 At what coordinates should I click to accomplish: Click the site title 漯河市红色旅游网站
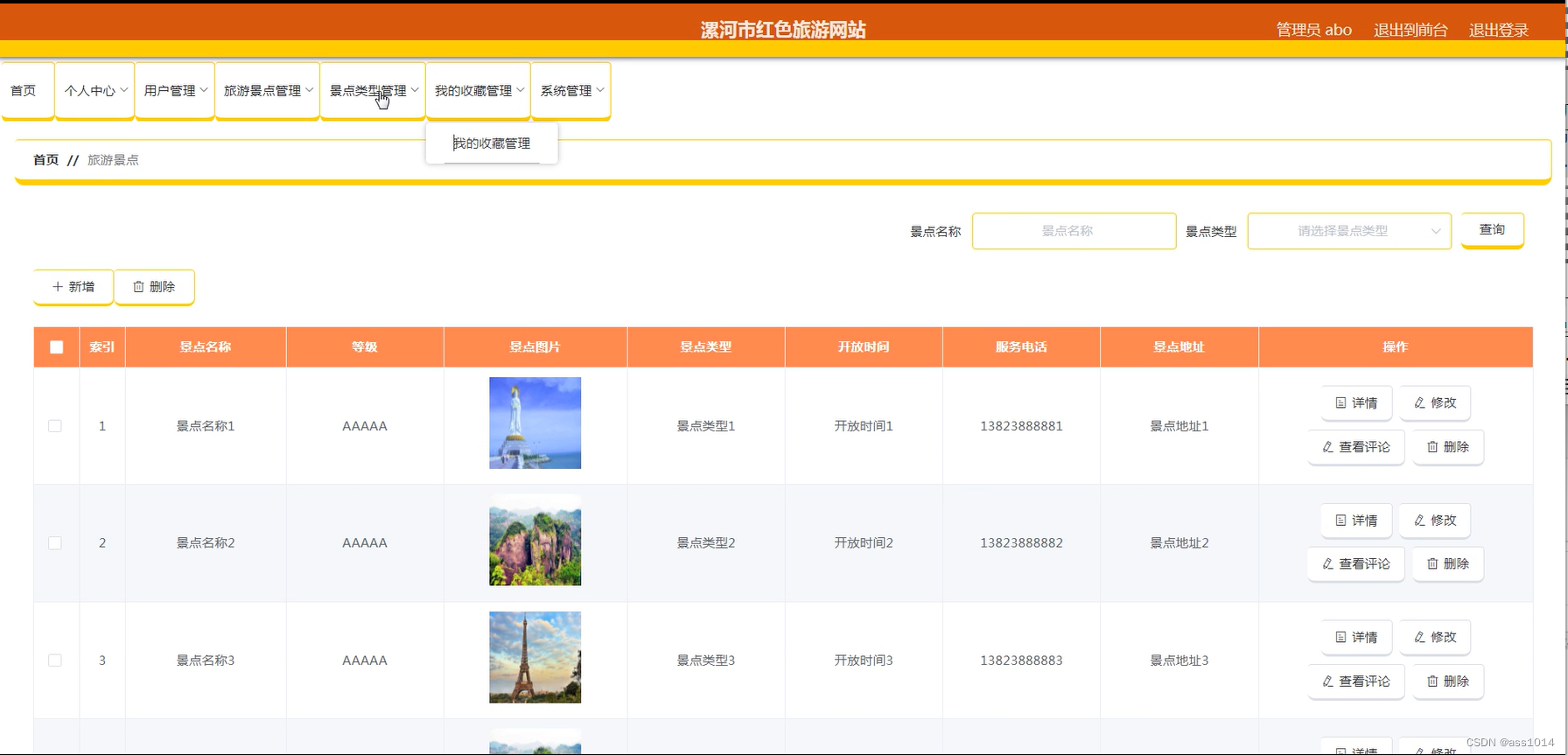[783, 30]
